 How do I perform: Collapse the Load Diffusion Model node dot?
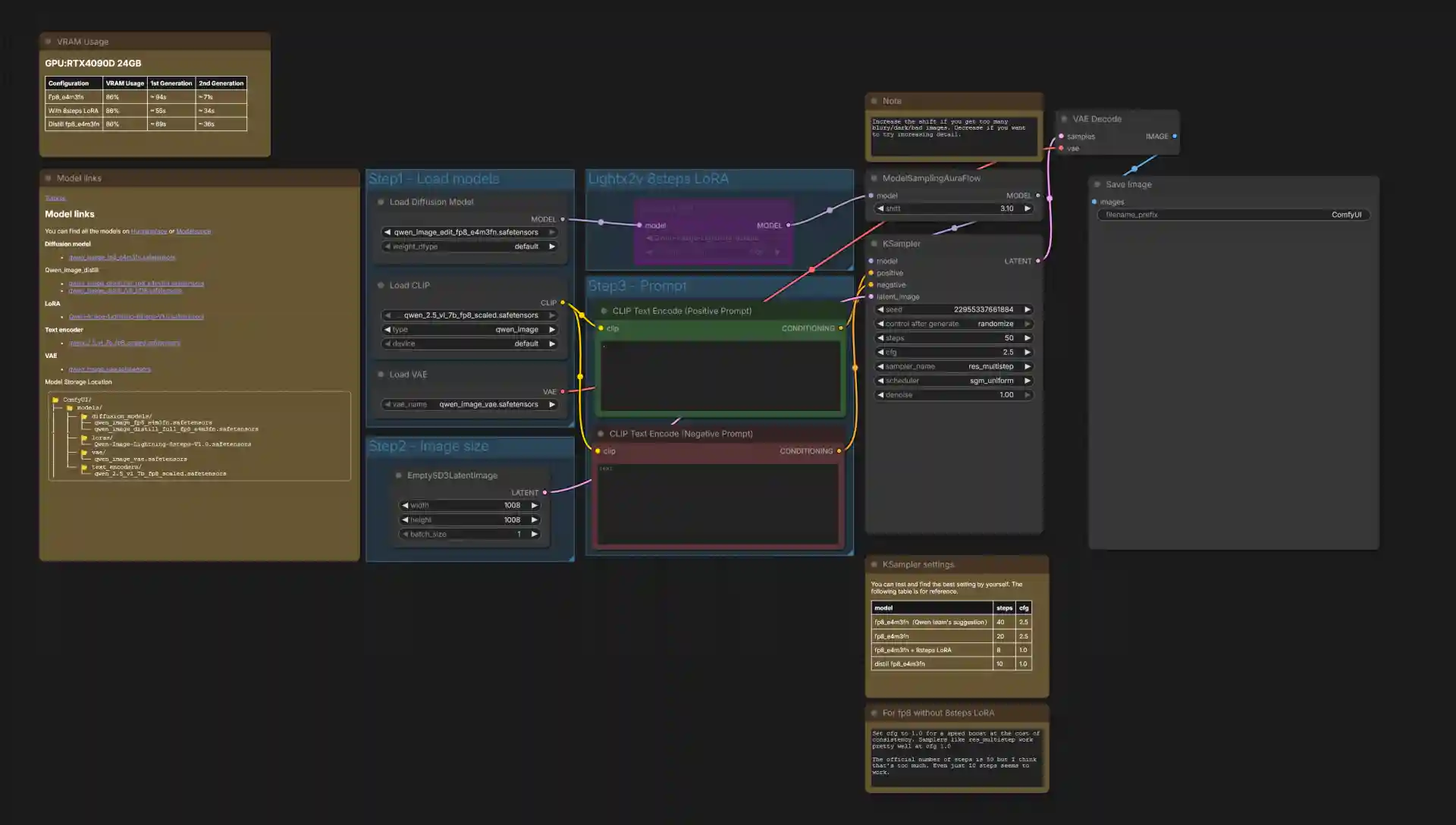[x=381, y=202]
